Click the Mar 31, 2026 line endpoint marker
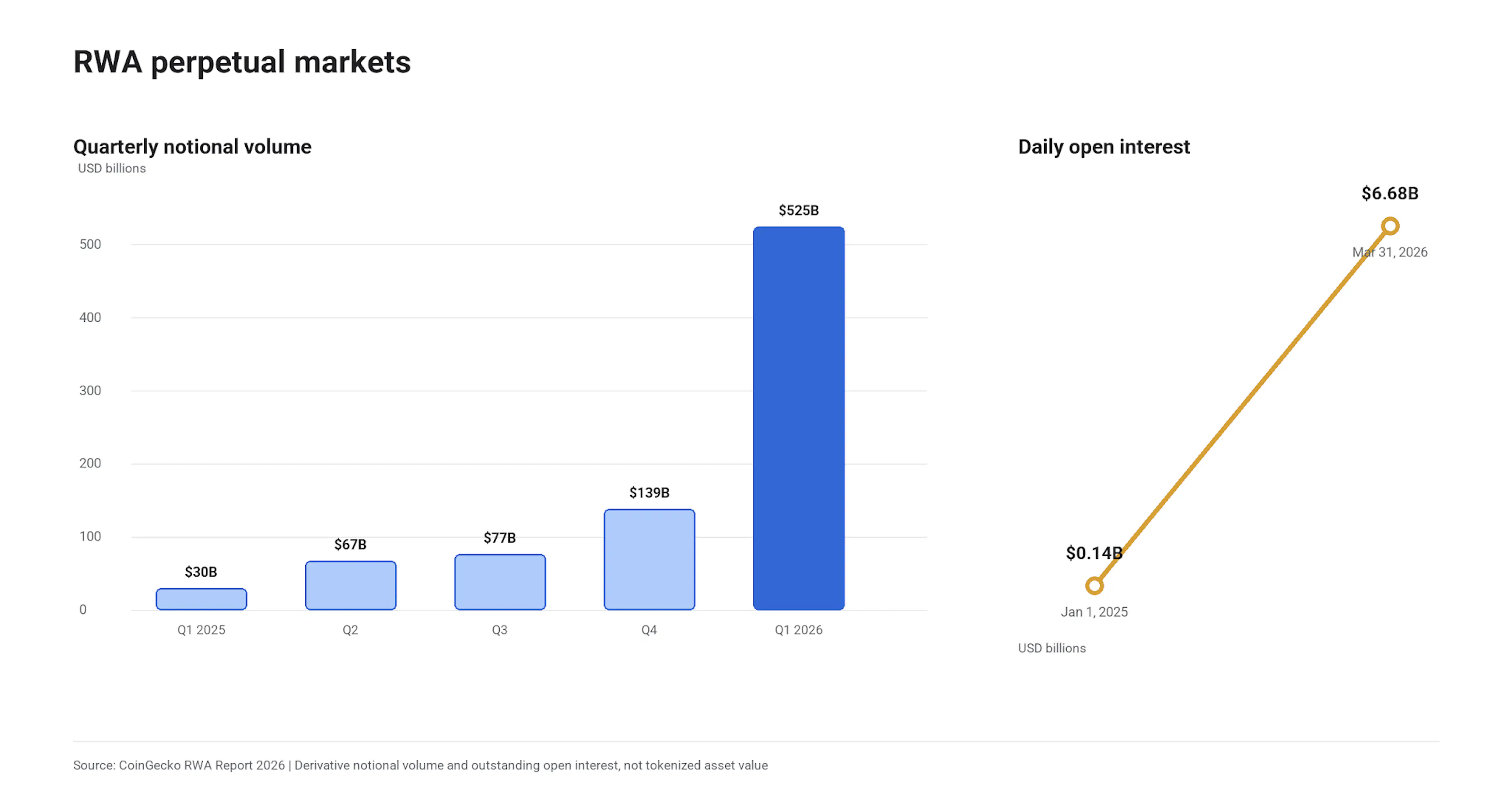Image resolution: width=1512 pixels, height=805 pixels. pos(1390,226)
